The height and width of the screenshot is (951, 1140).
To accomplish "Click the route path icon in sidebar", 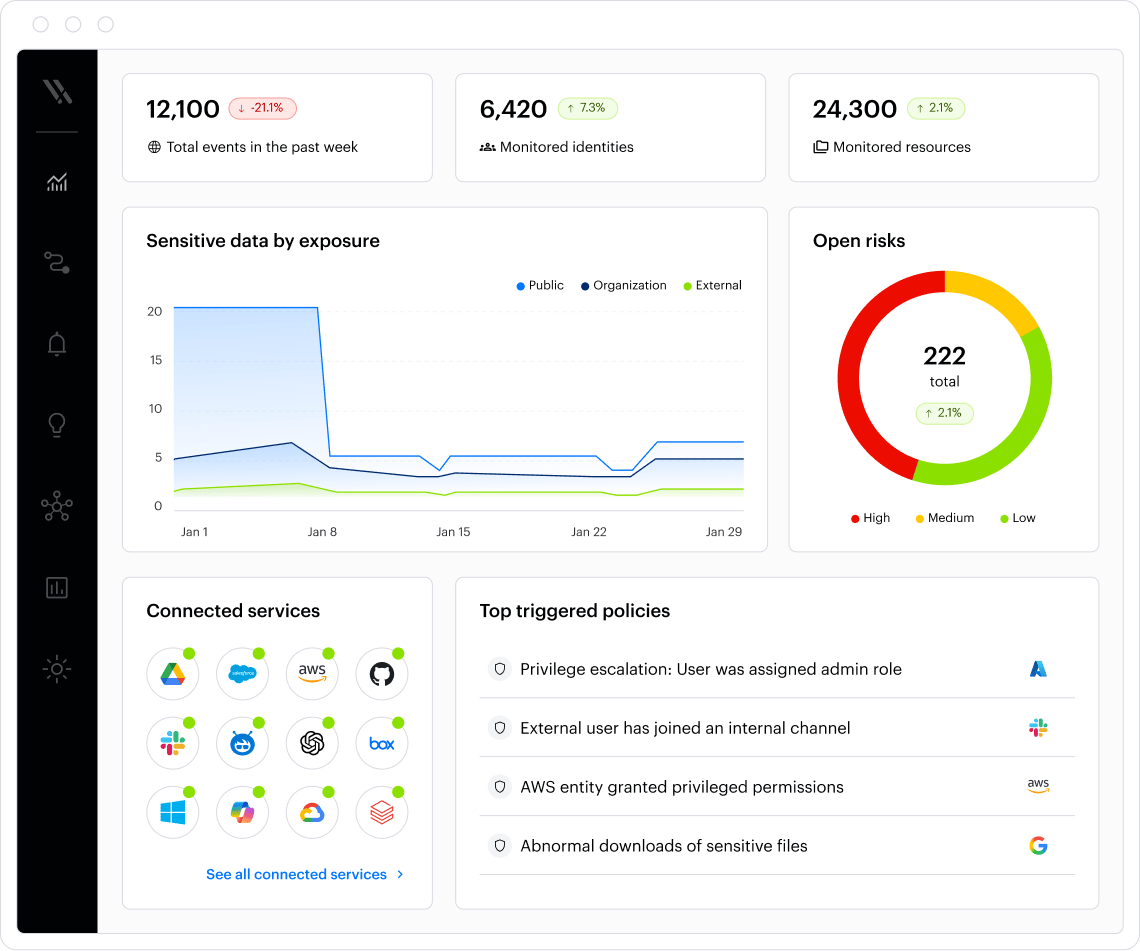I will [57, 263].
